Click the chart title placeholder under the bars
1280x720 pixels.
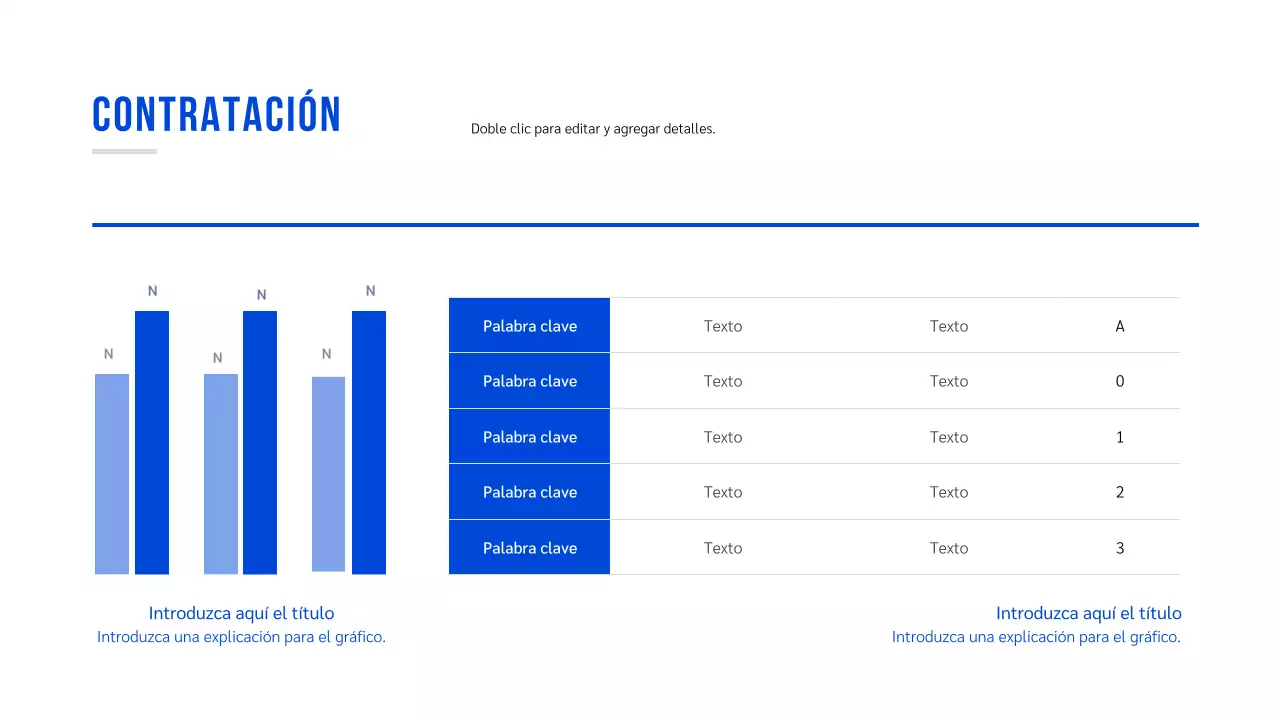point(241,613)
